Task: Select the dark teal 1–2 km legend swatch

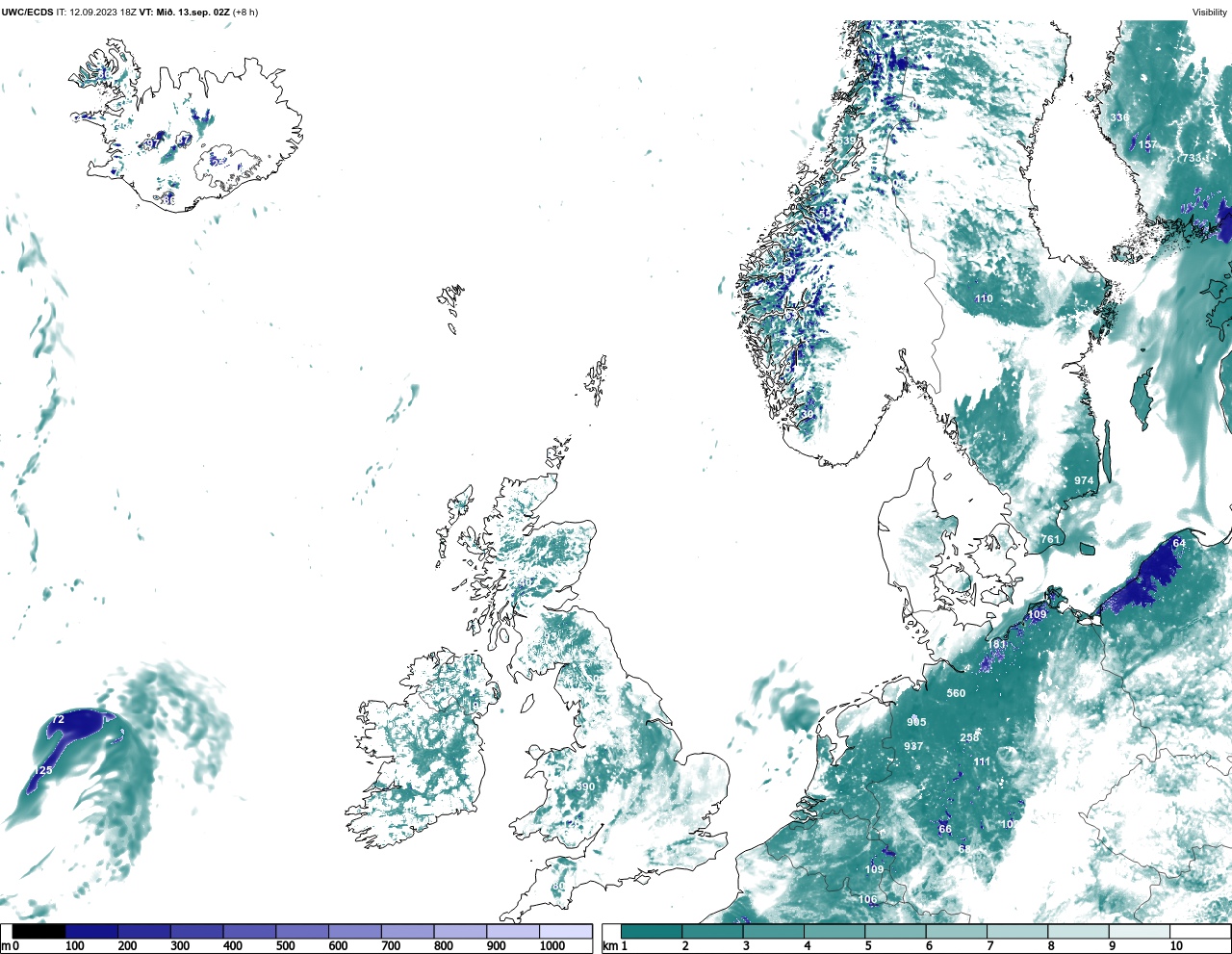Action: [652, 932]
